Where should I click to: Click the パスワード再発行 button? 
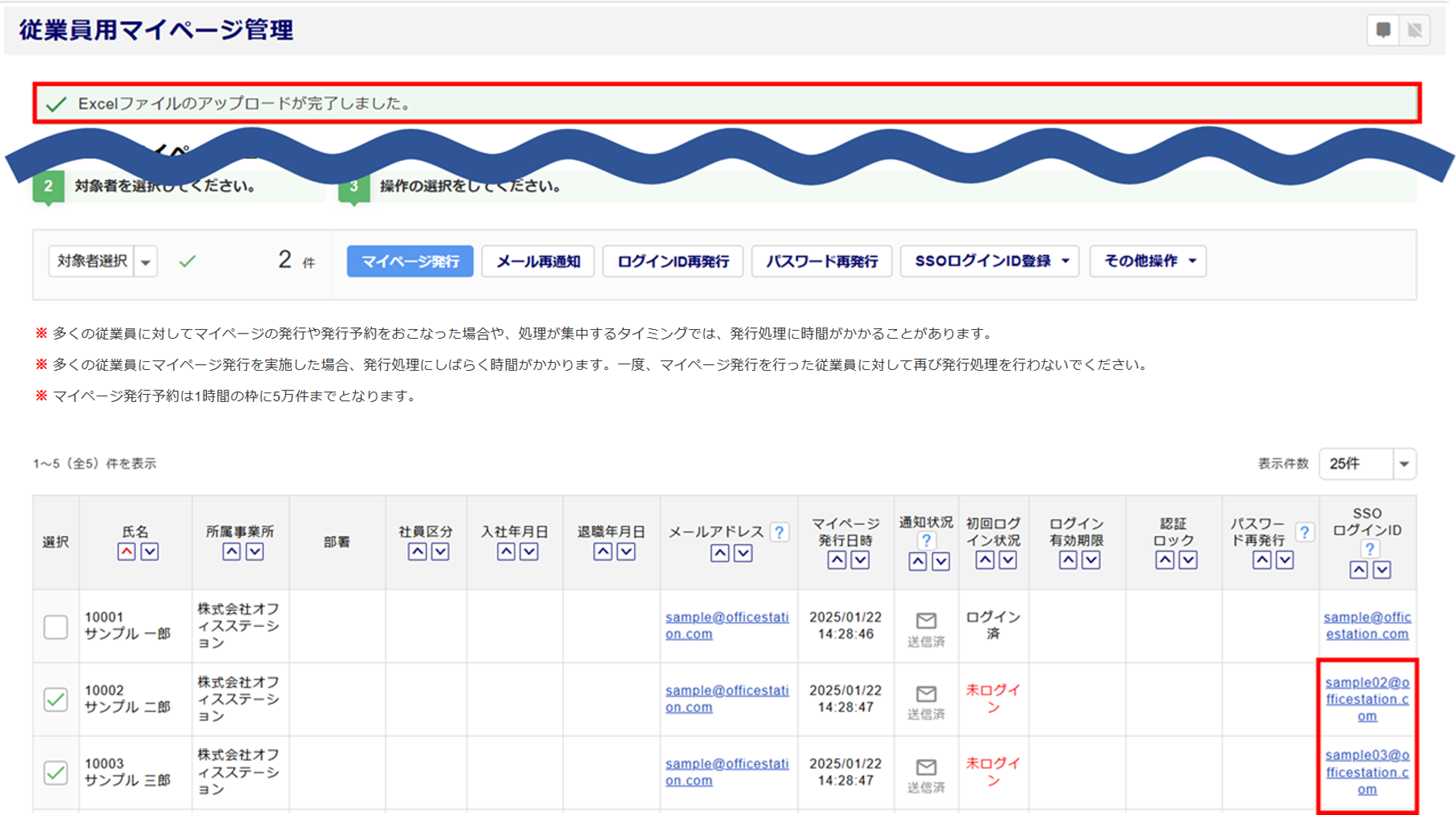coord(821,261)
